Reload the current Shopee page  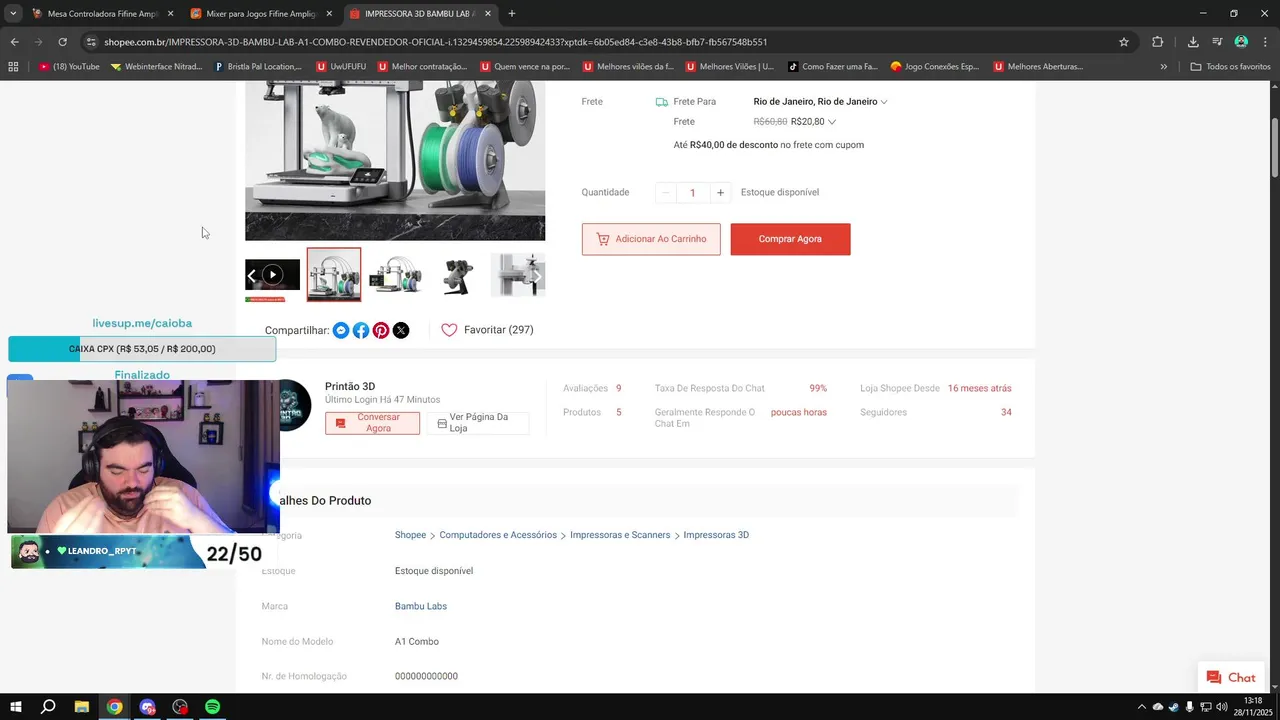[62, 42]
